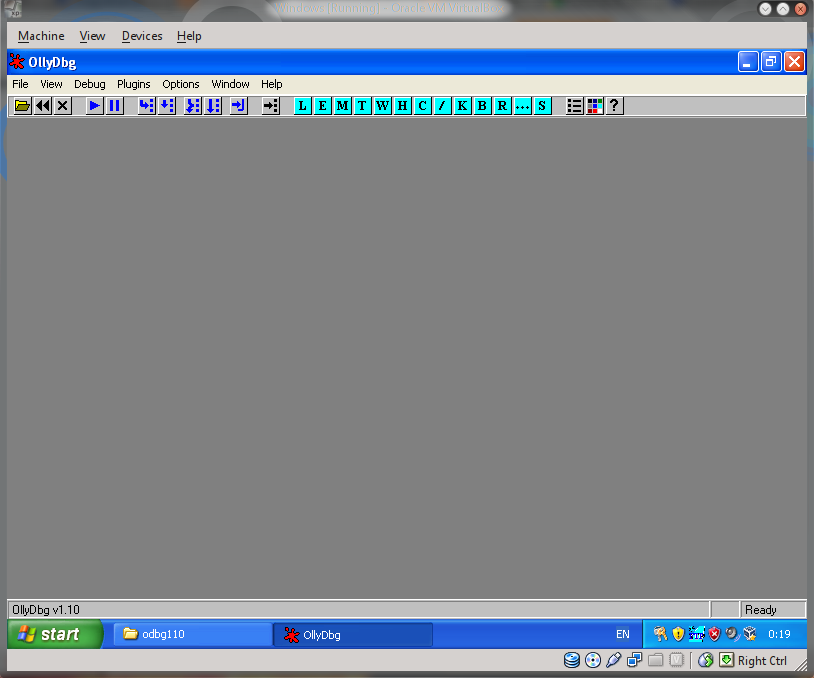Click the VirtualBox USB status icon

614,660
